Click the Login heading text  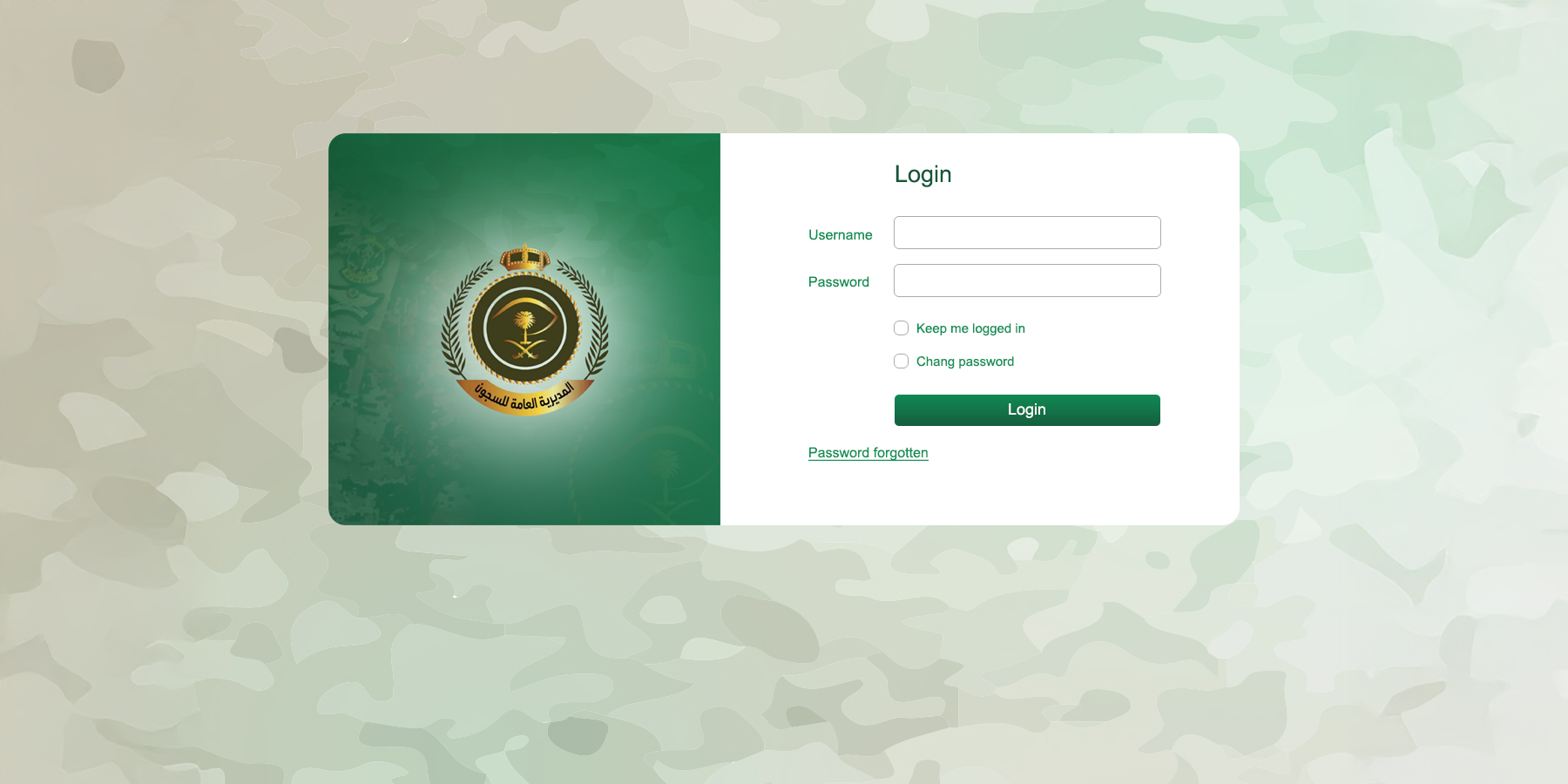tap(923, 174)
